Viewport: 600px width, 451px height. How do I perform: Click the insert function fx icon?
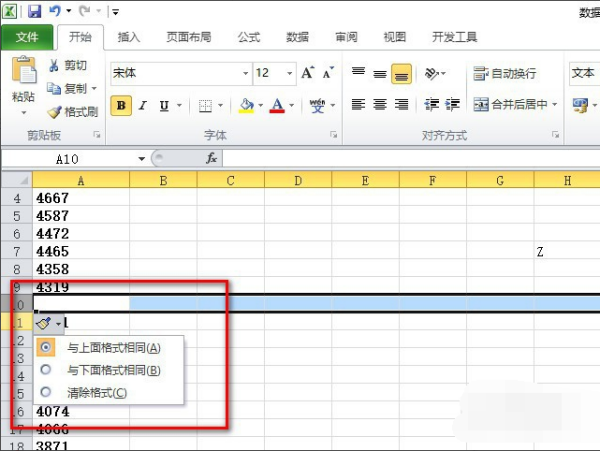coord(212,158)
